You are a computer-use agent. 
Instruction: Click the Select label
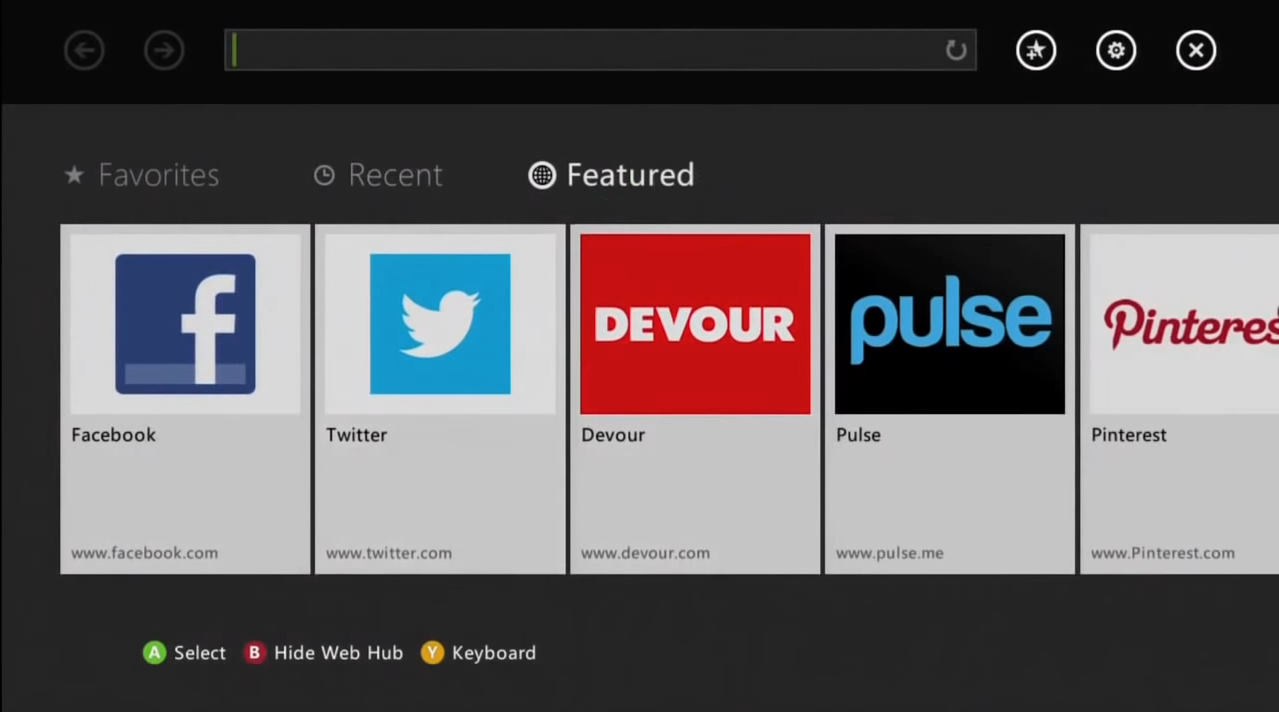point(200,653)
